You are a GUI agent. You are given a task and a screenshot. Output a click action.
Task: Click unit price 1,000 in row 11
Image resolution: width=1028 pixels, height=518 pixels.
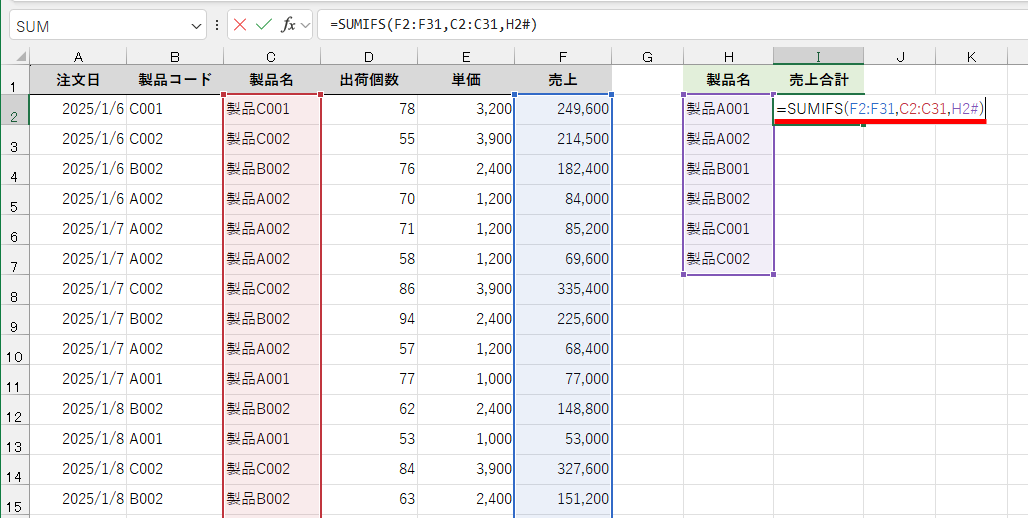point(465,380)
